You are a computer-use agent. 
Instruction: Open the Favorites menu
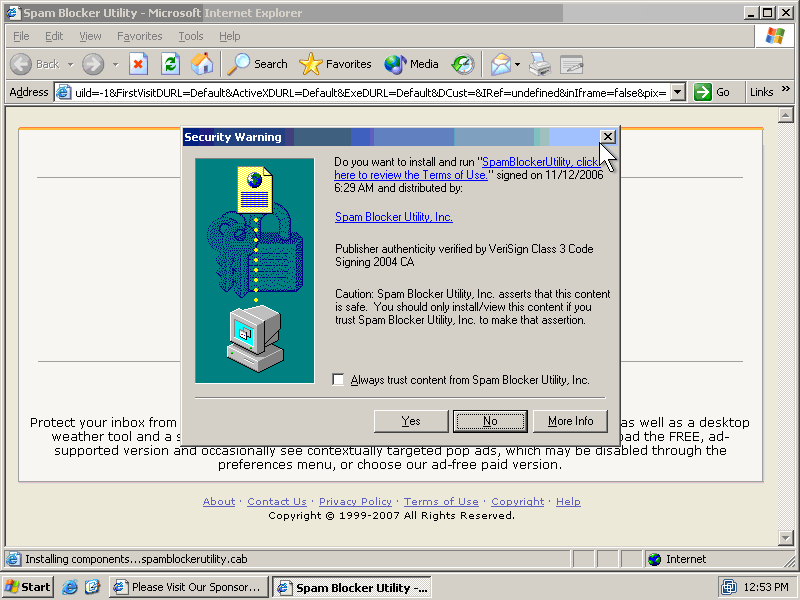coord(140,36)
